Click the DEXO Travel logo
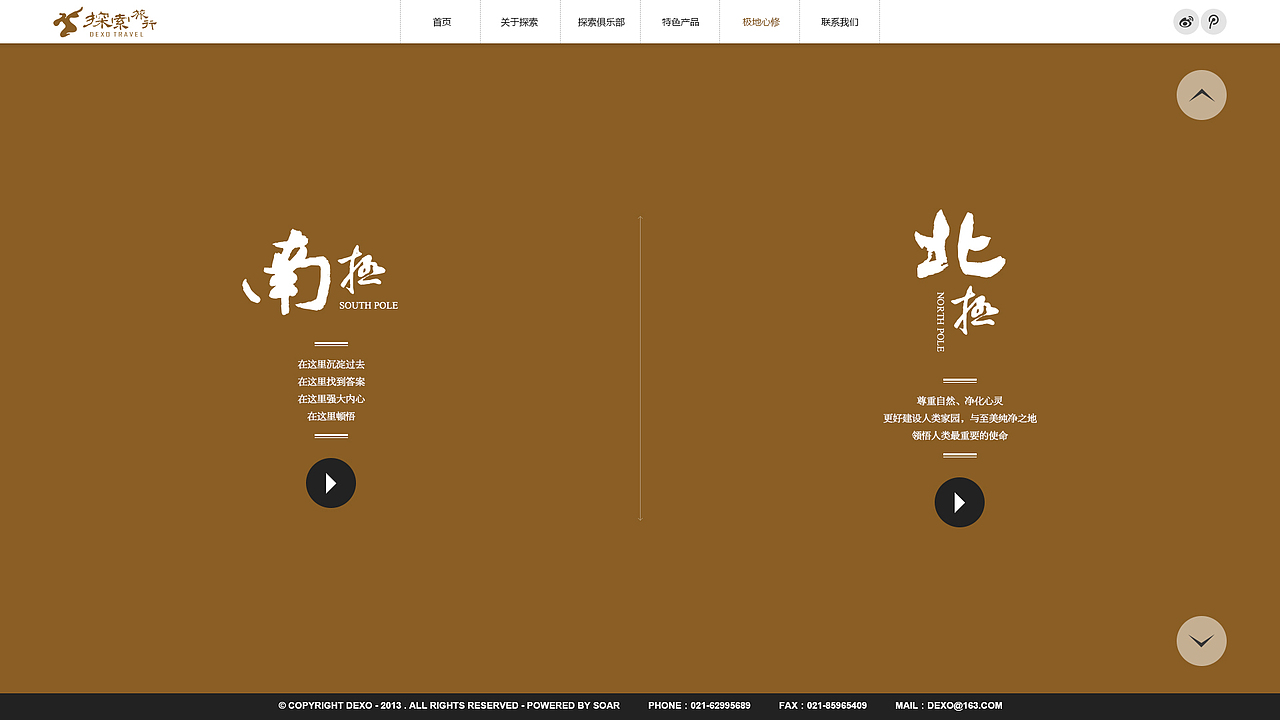Image resolution: width=1280 pixels, height=720 pixels. (x=105, y=22)
